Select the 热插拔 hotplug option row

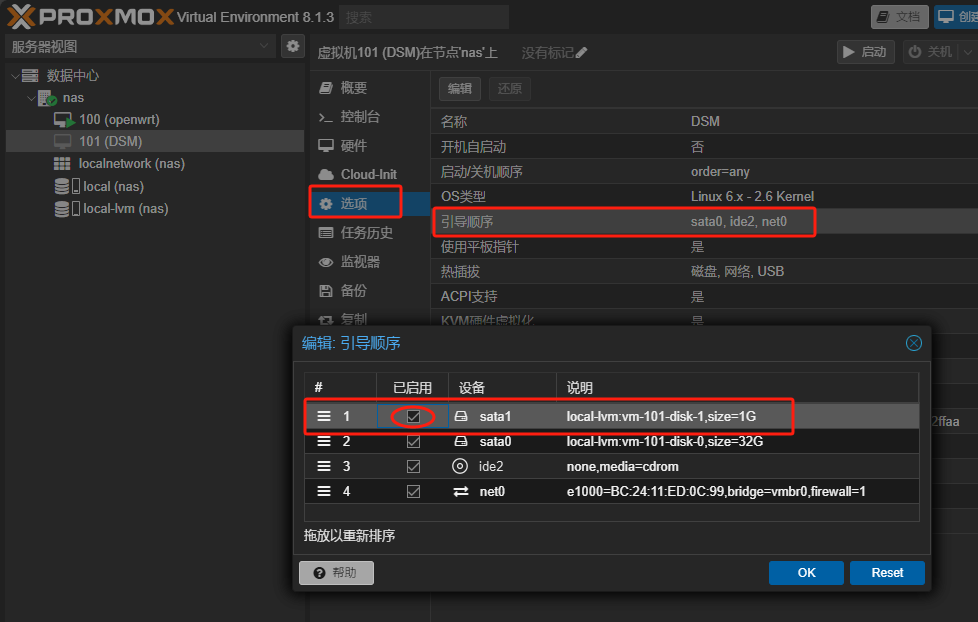(704, 271)
